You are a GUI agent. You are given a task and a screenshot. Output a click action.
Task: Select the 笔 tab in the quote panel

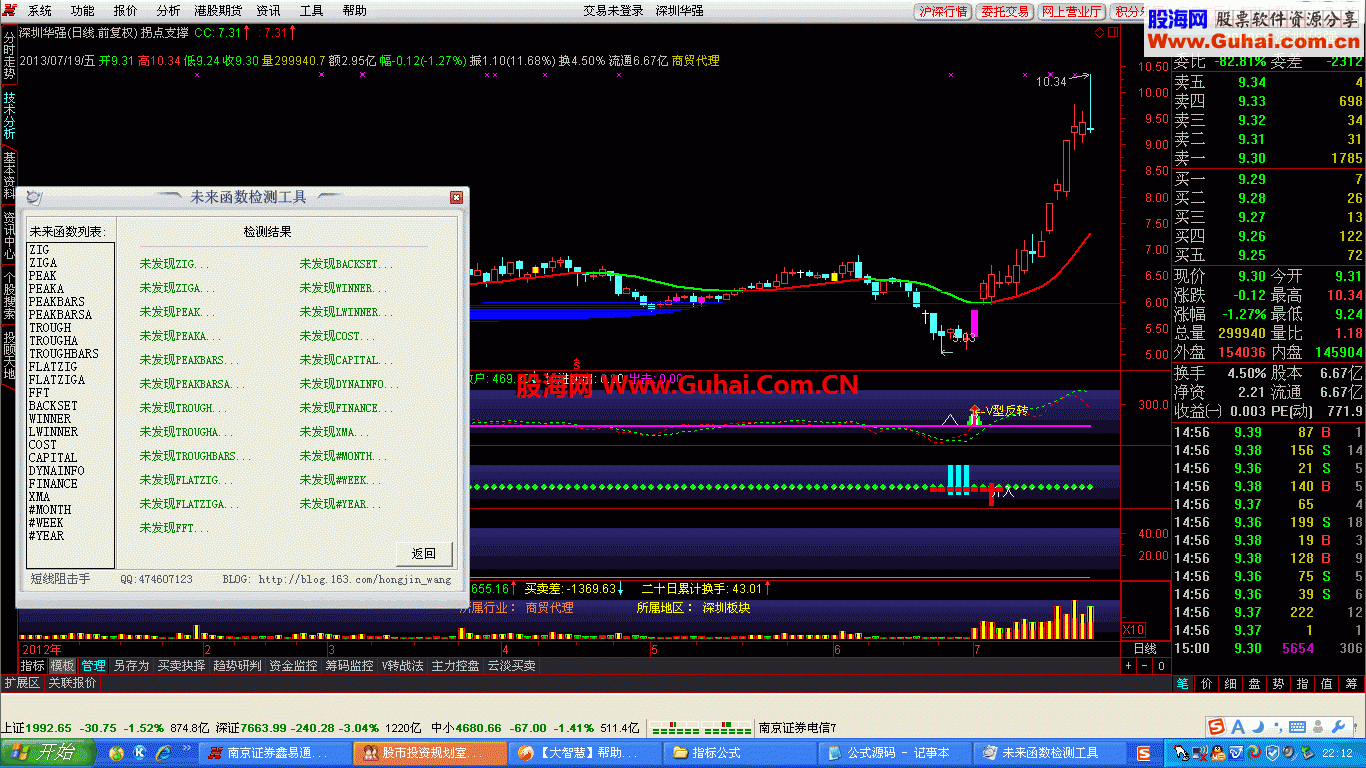[x=1183, y=684]
